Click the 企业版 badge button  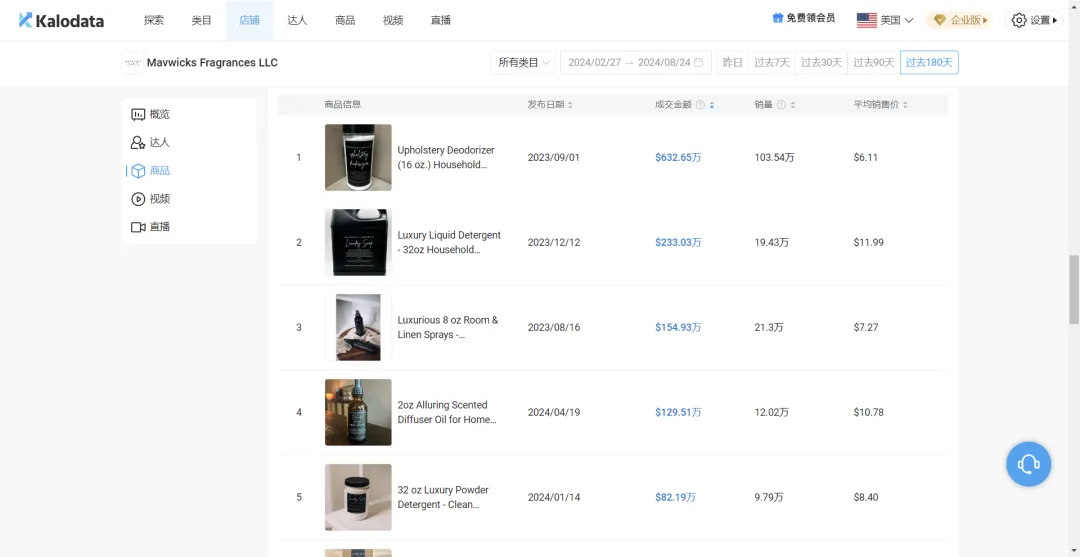click(960, 21)
